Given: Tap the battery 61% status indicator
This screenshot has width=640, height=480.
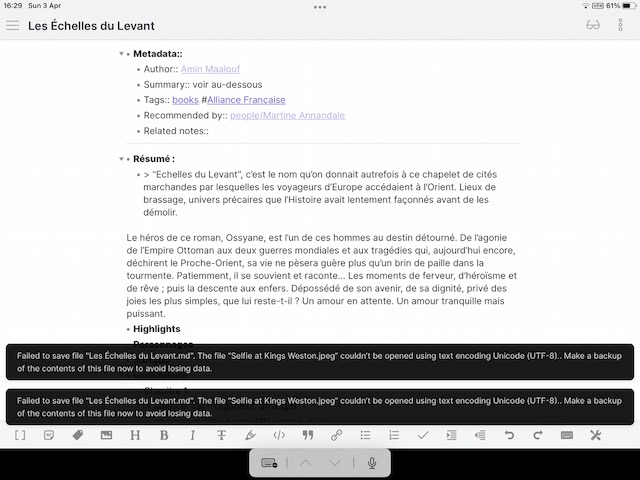Looking at the screenshot, I should (x=621, y=6).
